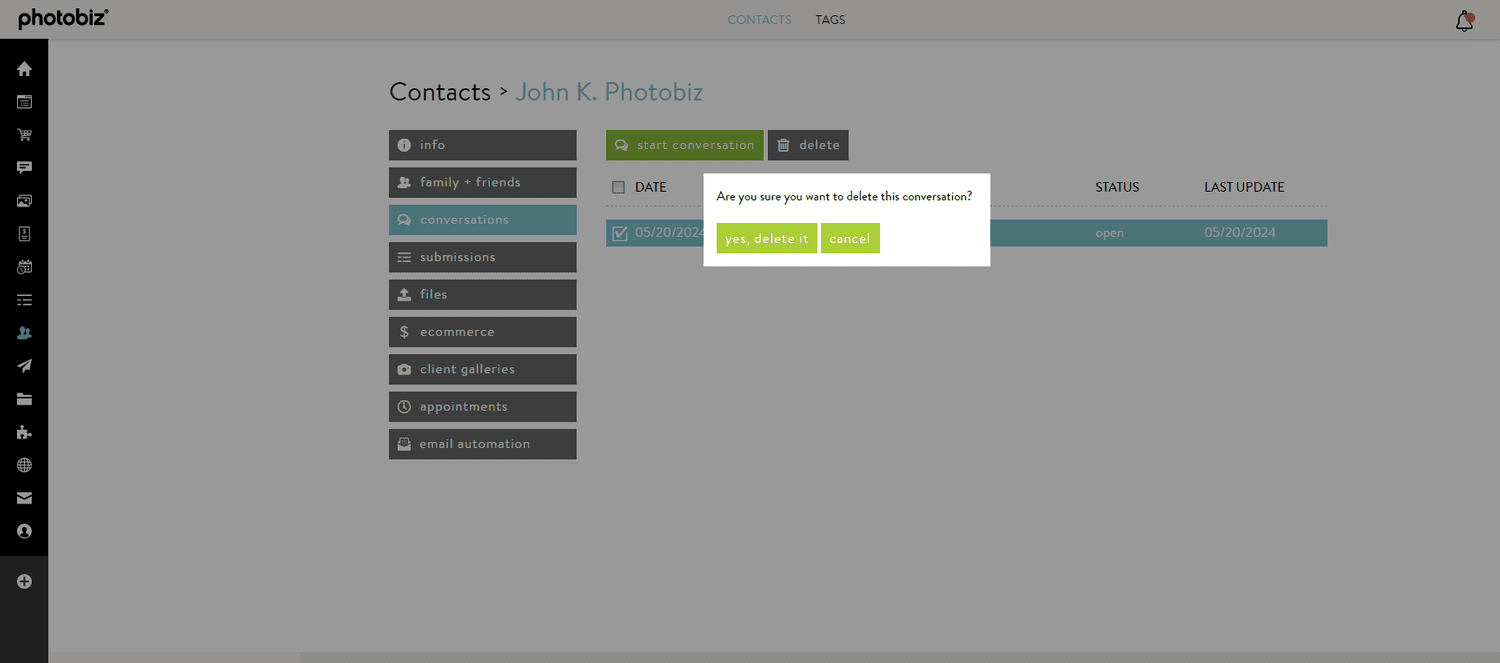Cancel the delete confirmation
Screen dimensions: 1500x663
[x=850, y=239]
